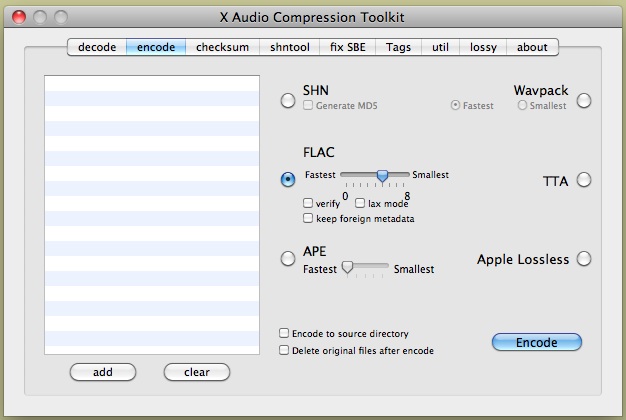This screenshot has width=626, height=420.
Task: Check Encode to source directory
Action: click(x=285, y=334)
